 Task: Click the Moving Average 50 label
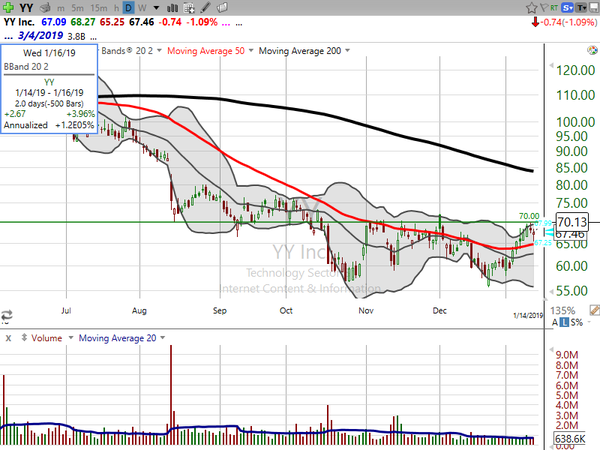[x=206, y=51]
